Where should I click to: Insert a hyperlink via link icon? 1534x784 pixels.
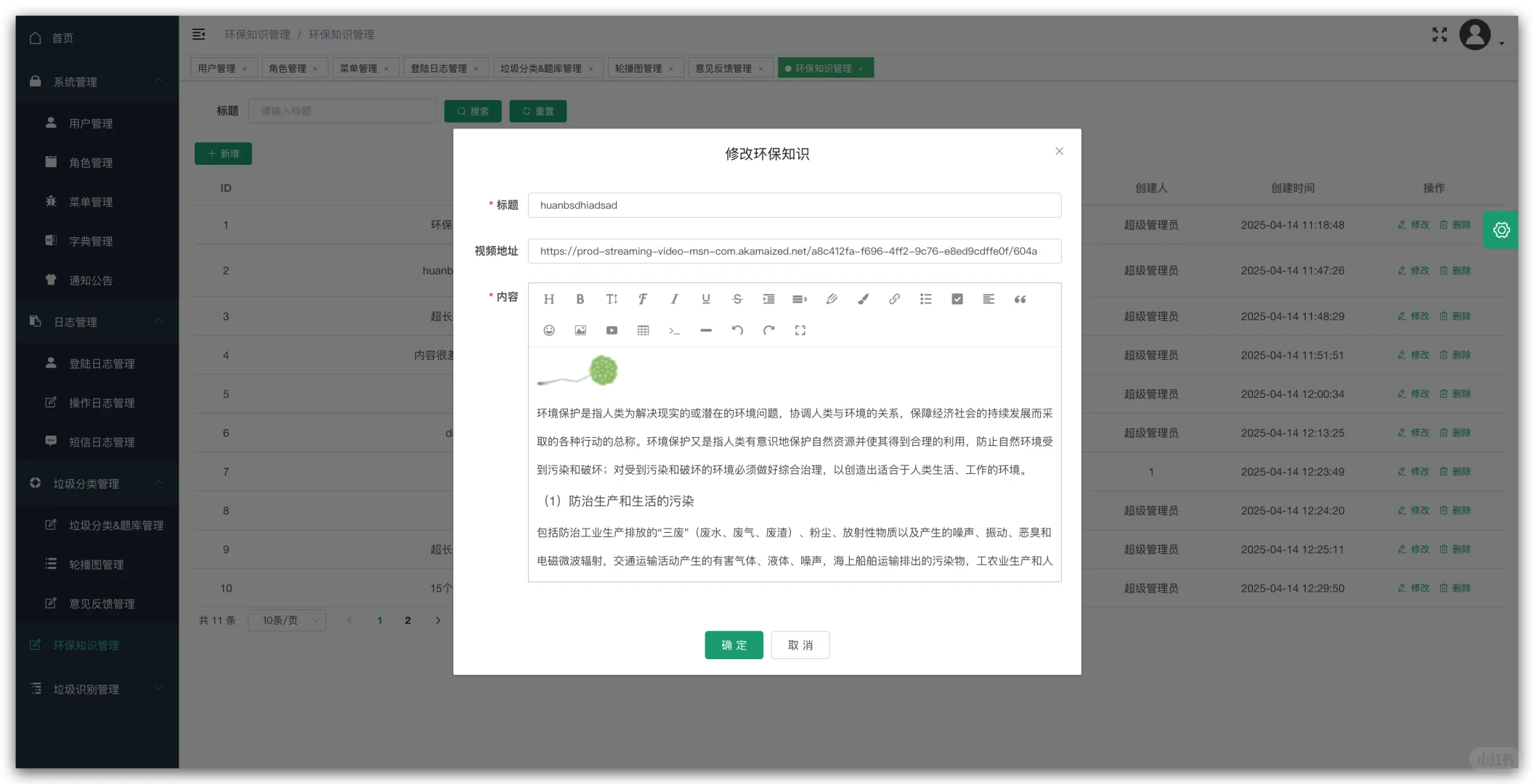pyautogui.click(x=894, y=299)
